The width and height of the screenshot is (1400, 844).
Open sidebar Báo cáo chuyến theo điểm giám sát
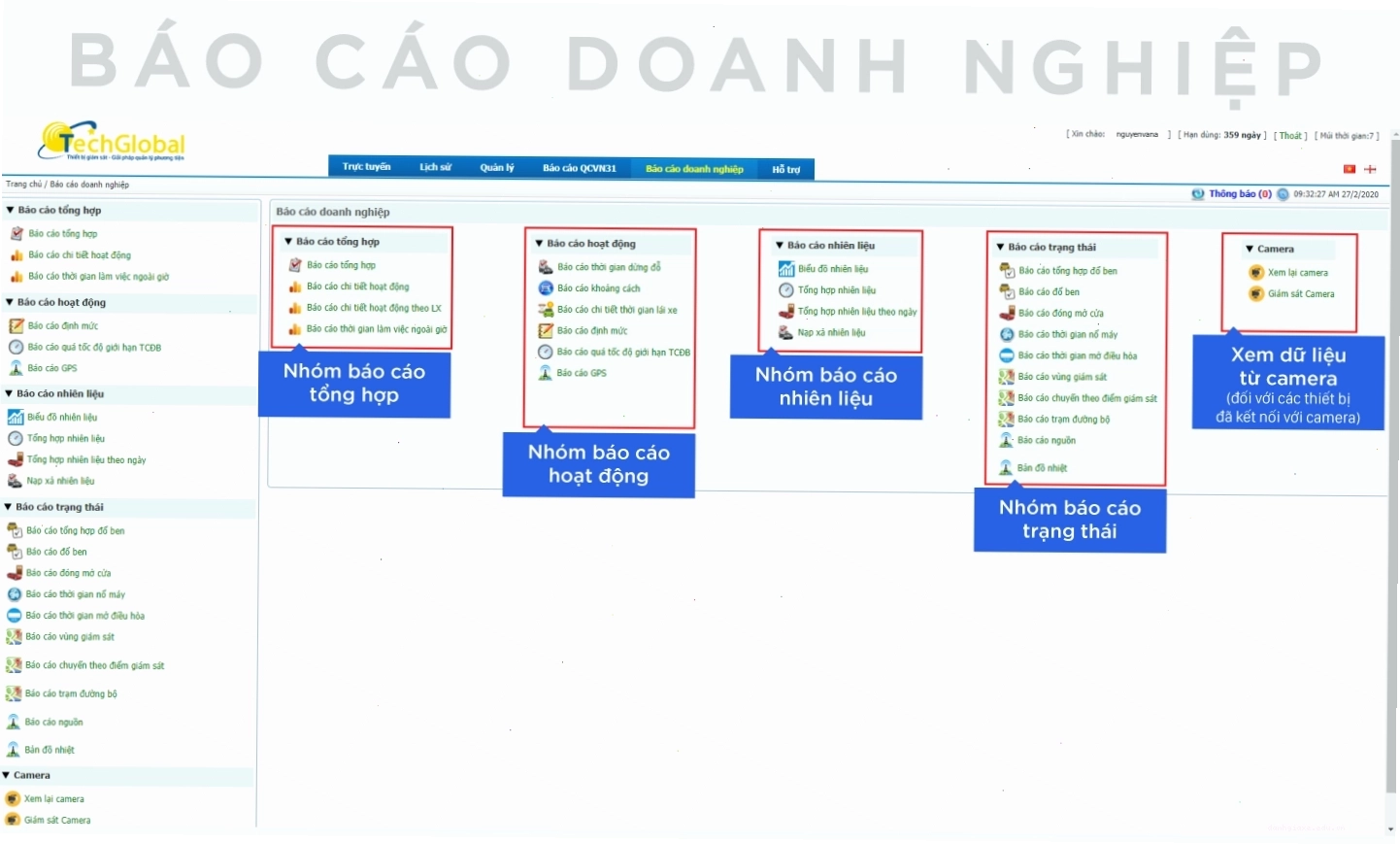[x=95, y=666]
